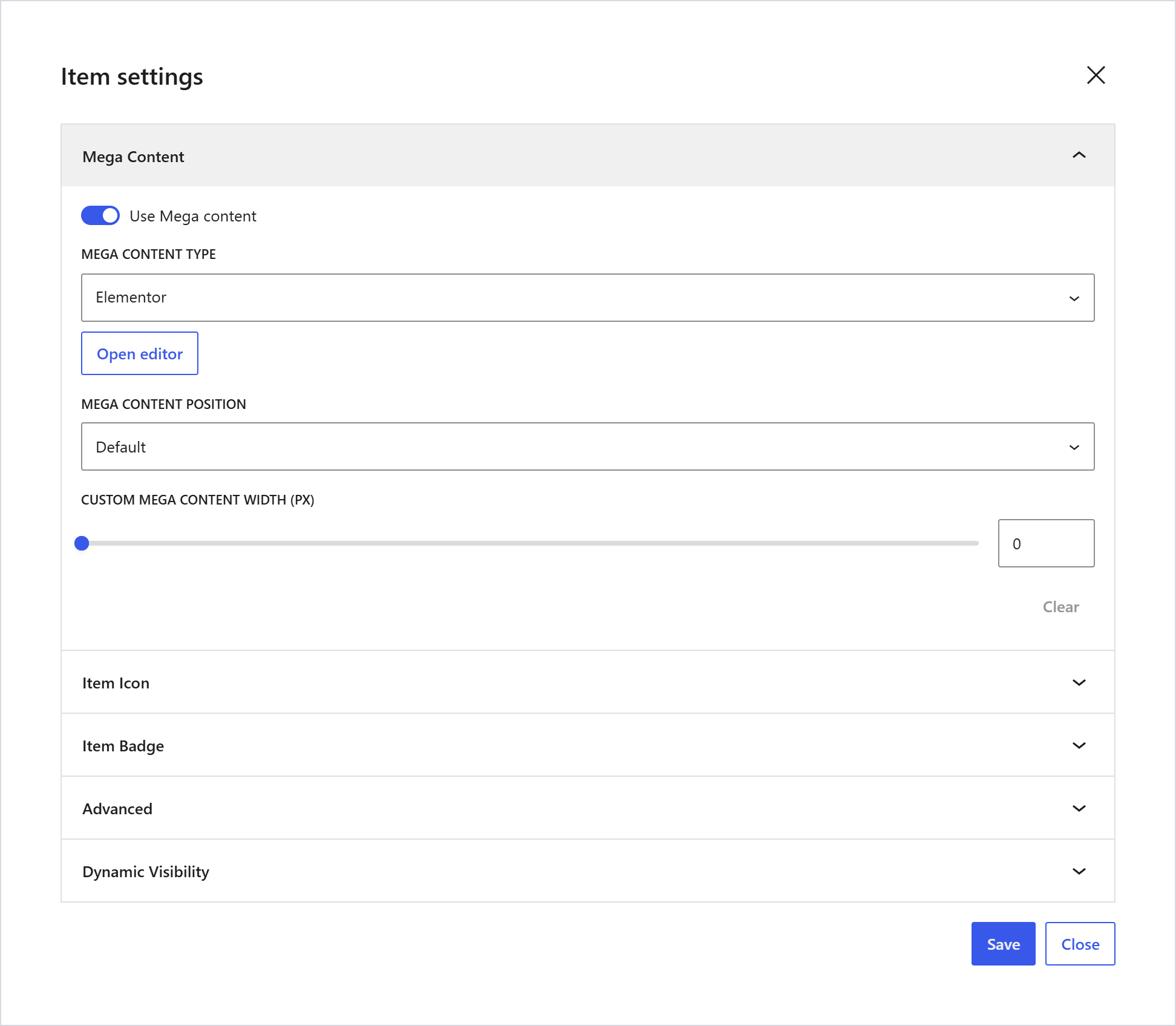Open the Mega Content Position dropdown
The image size is (1176, 1026).
[x=587, y=446]
